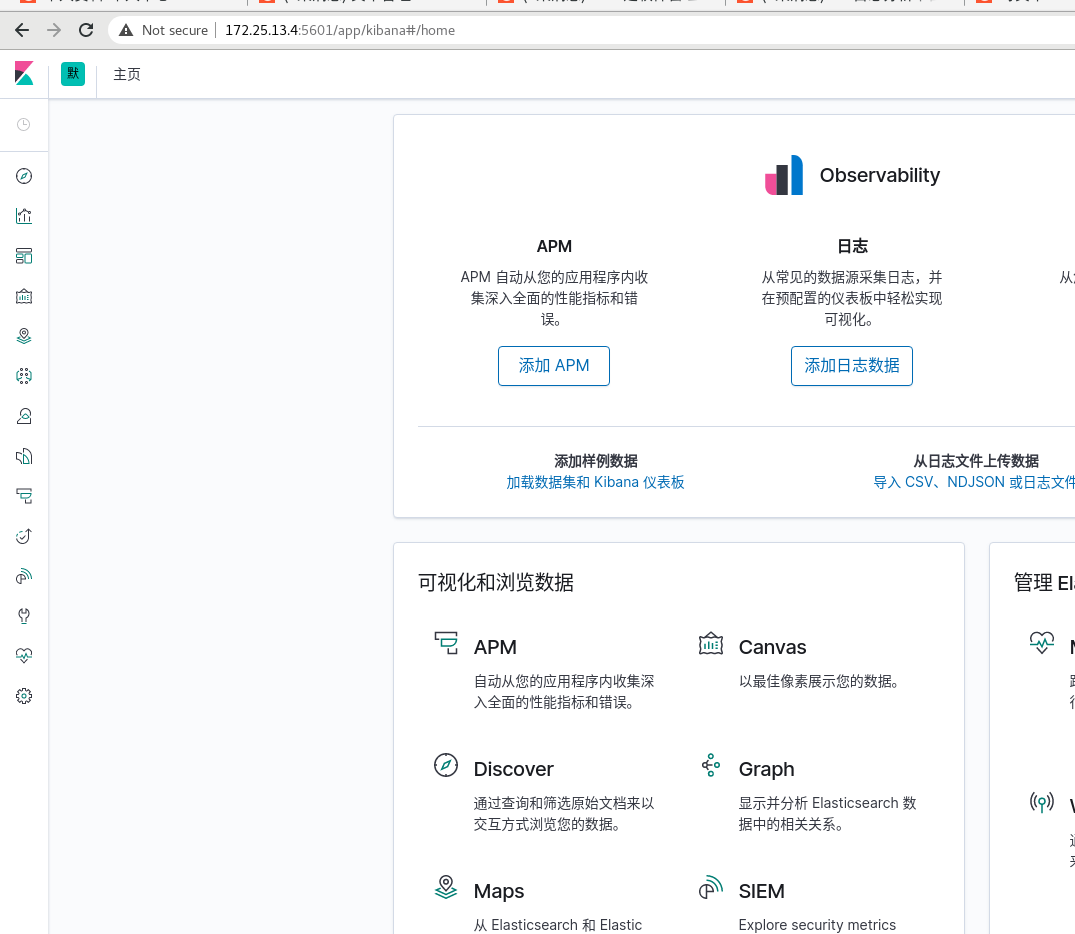This screenshot has width=1075, height=934.
Task: Click the 主页 breadcrumb
Action: [127, 74]
